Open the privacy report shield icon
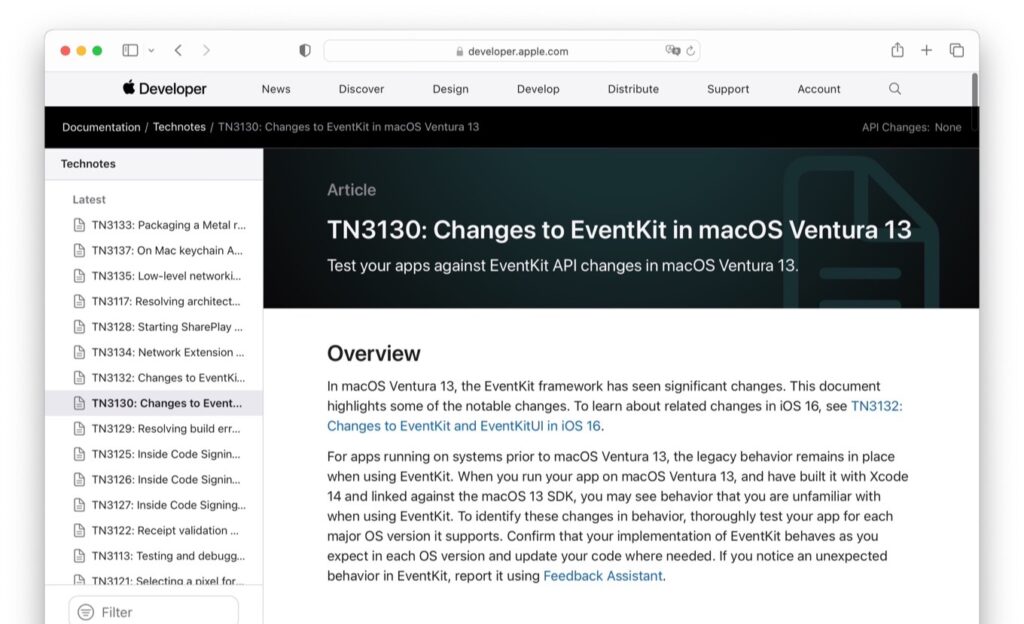 (304, 49)
